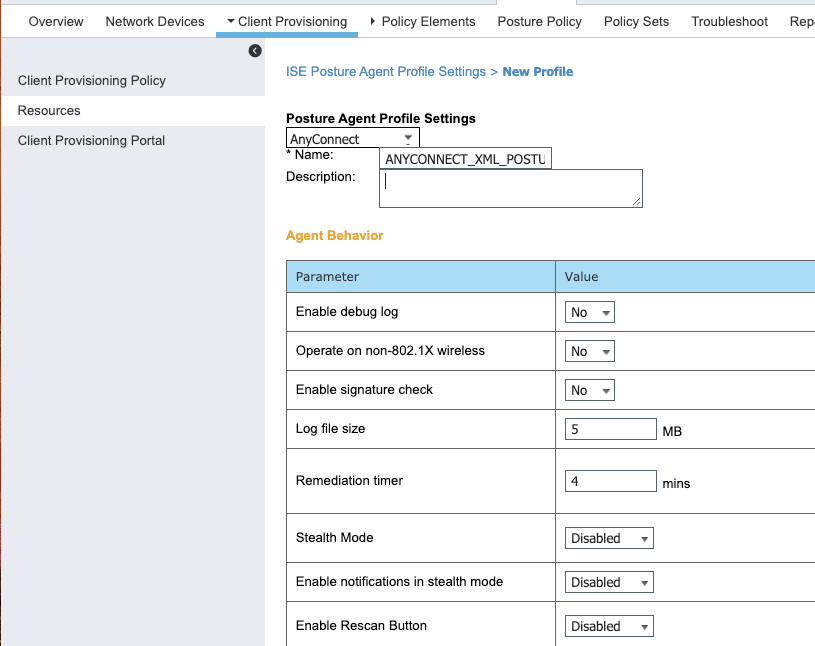Open the AnyConnect agent type dropdown

[353, 139]
